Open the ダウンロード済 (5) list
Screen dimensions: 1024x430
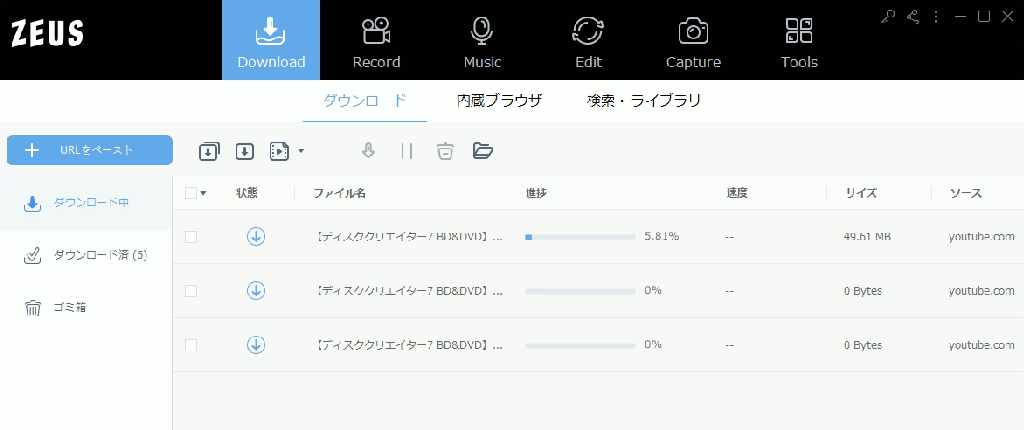point(87,256)
